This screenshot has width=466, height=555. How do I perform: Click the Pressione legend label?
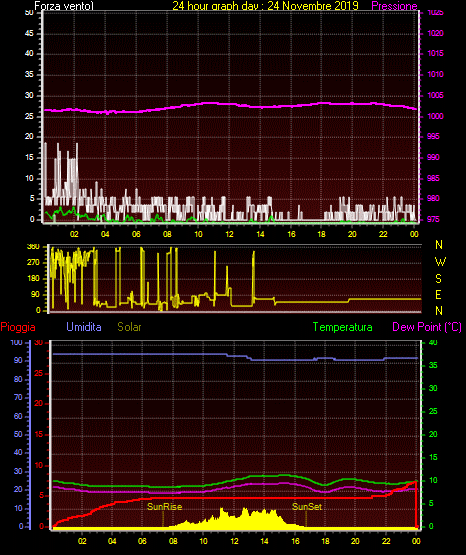[x=394, y=6]
